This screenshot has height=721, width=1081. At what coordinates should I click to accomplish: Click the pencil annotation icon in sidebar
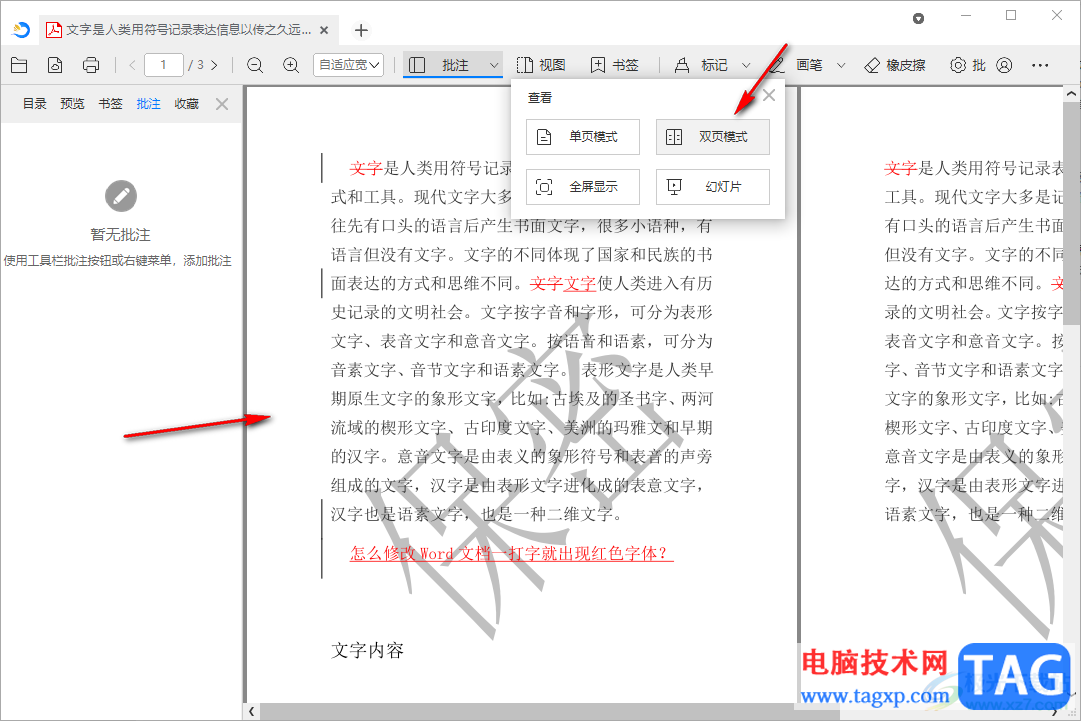coord(121,196)
